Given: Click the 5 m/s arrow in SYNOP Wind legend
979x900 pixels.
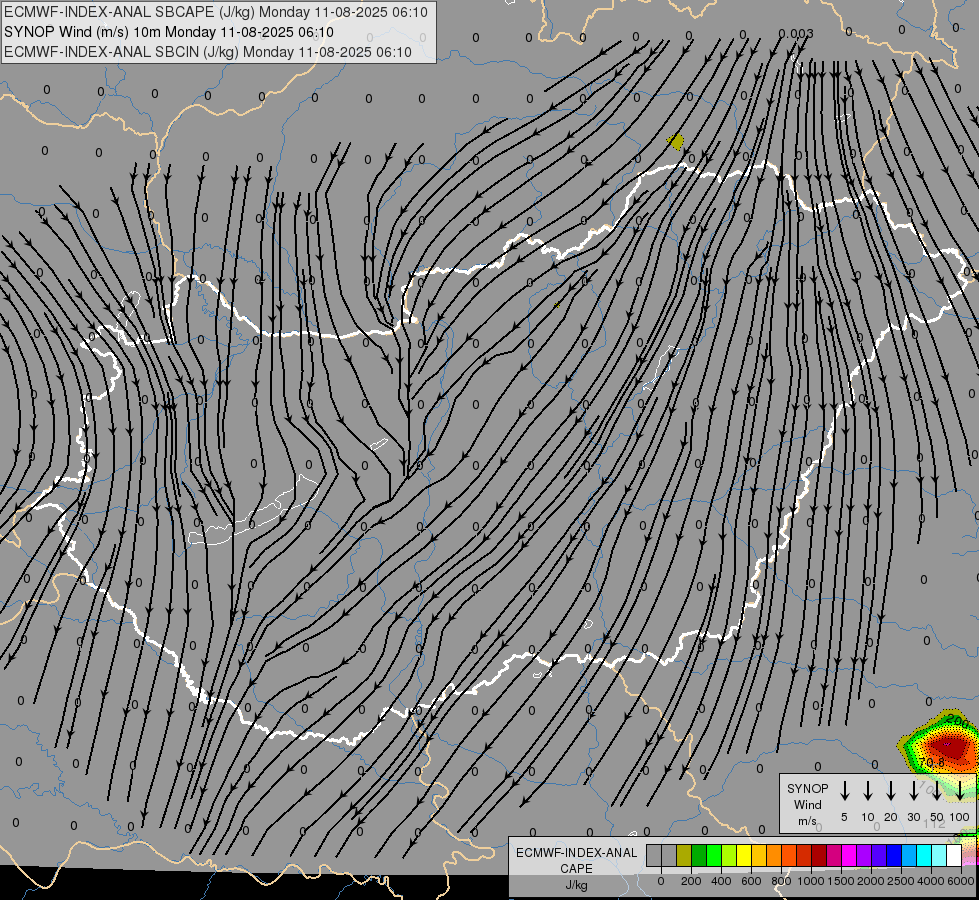Looking at the screenshot, I should 844,791.
